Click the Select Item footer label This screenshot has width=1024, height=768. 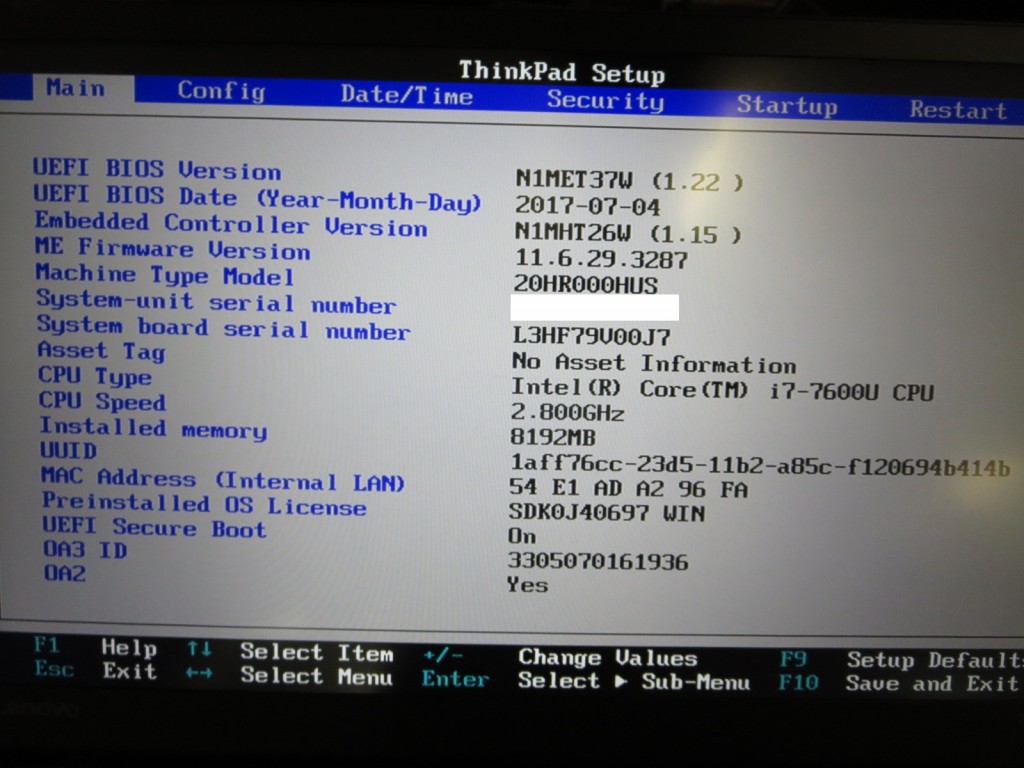(317, 652)
